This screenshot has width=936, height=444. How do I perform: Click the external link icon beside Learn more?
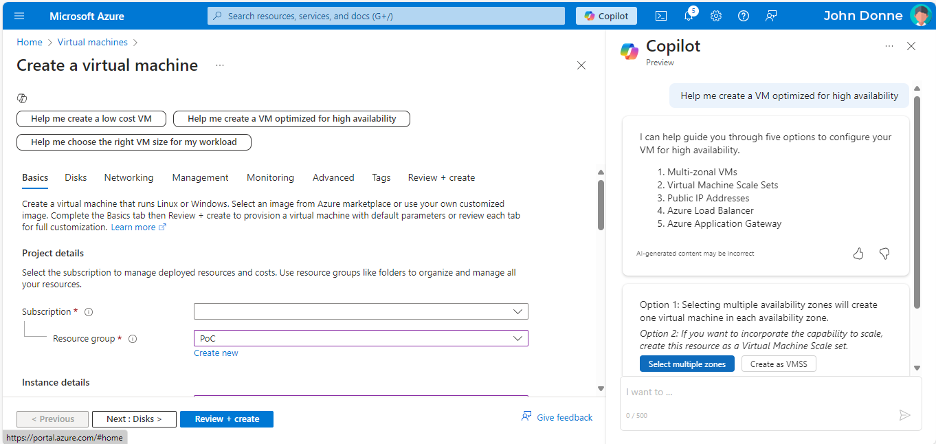pos(162,227)
